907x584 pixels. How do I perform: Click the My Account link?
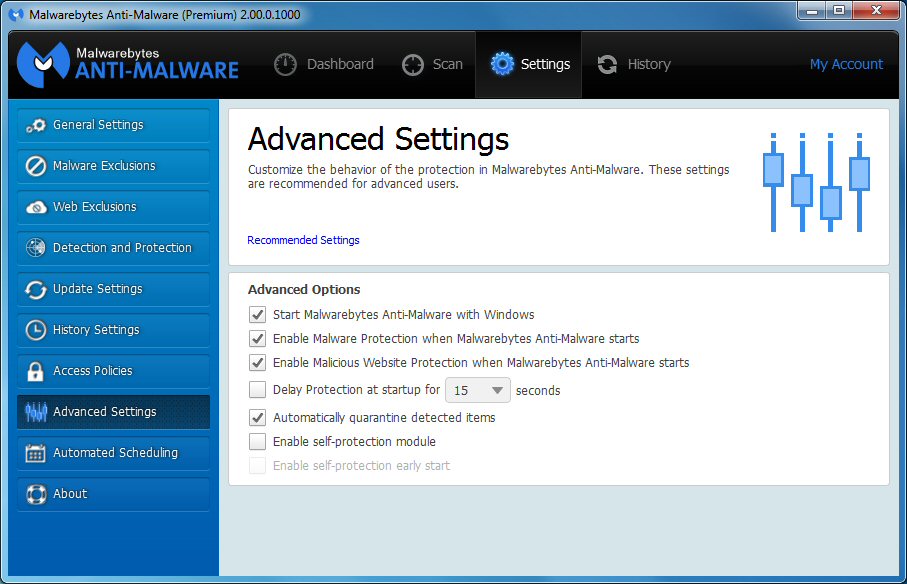(846, 64)
